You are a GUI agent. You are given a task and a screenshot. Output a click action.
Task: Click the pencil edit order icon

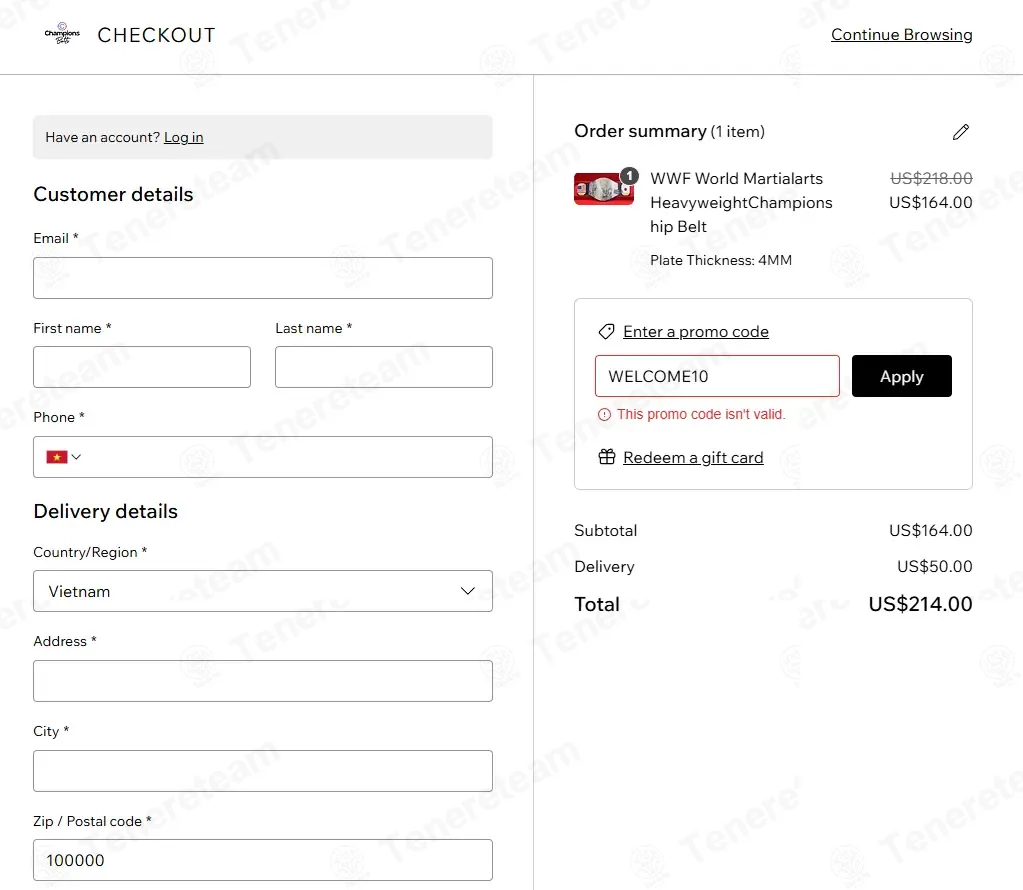point(960,132)
